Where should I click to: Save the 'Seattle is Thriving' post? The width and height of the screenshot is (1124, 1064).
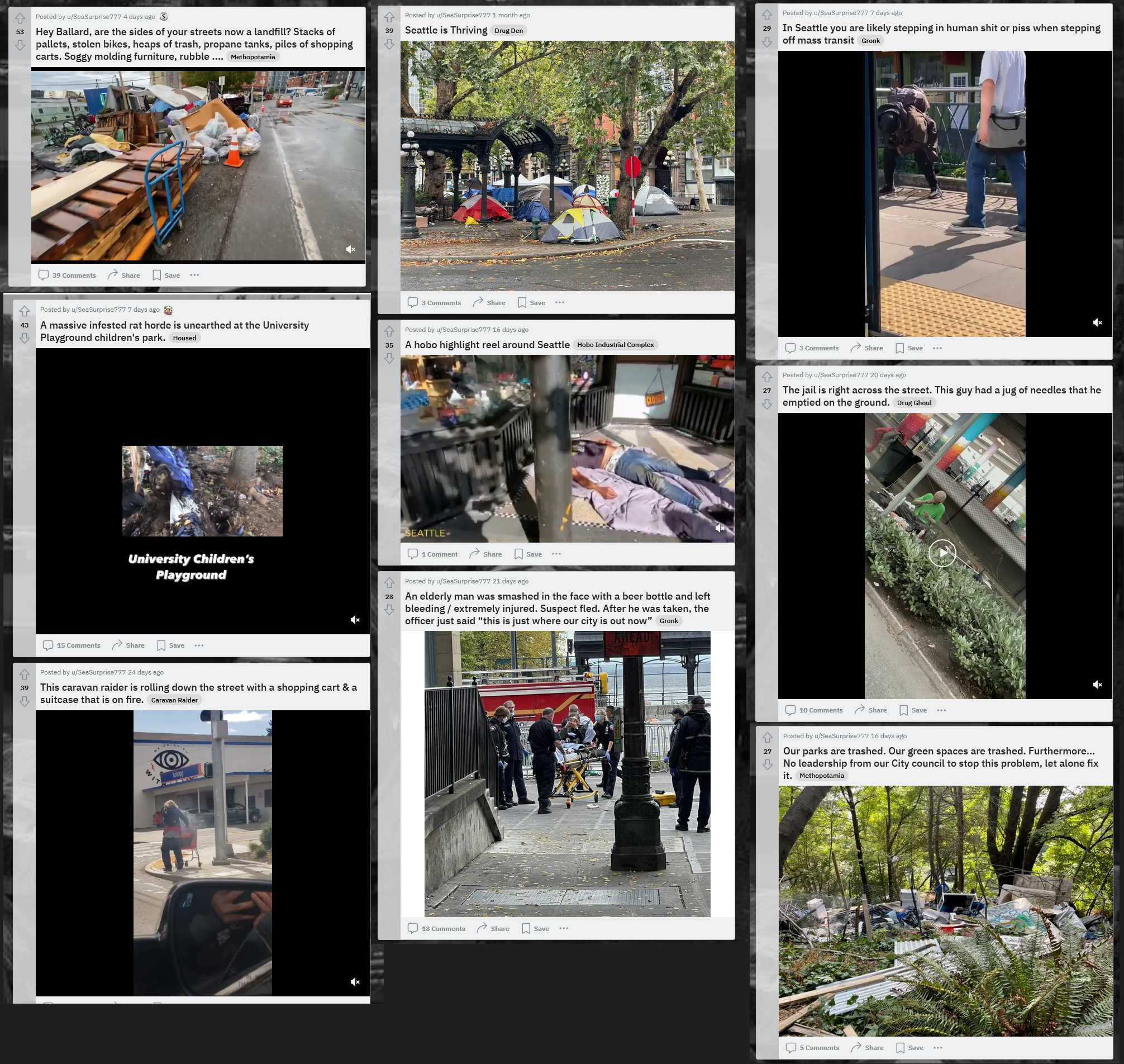[531, 302]
